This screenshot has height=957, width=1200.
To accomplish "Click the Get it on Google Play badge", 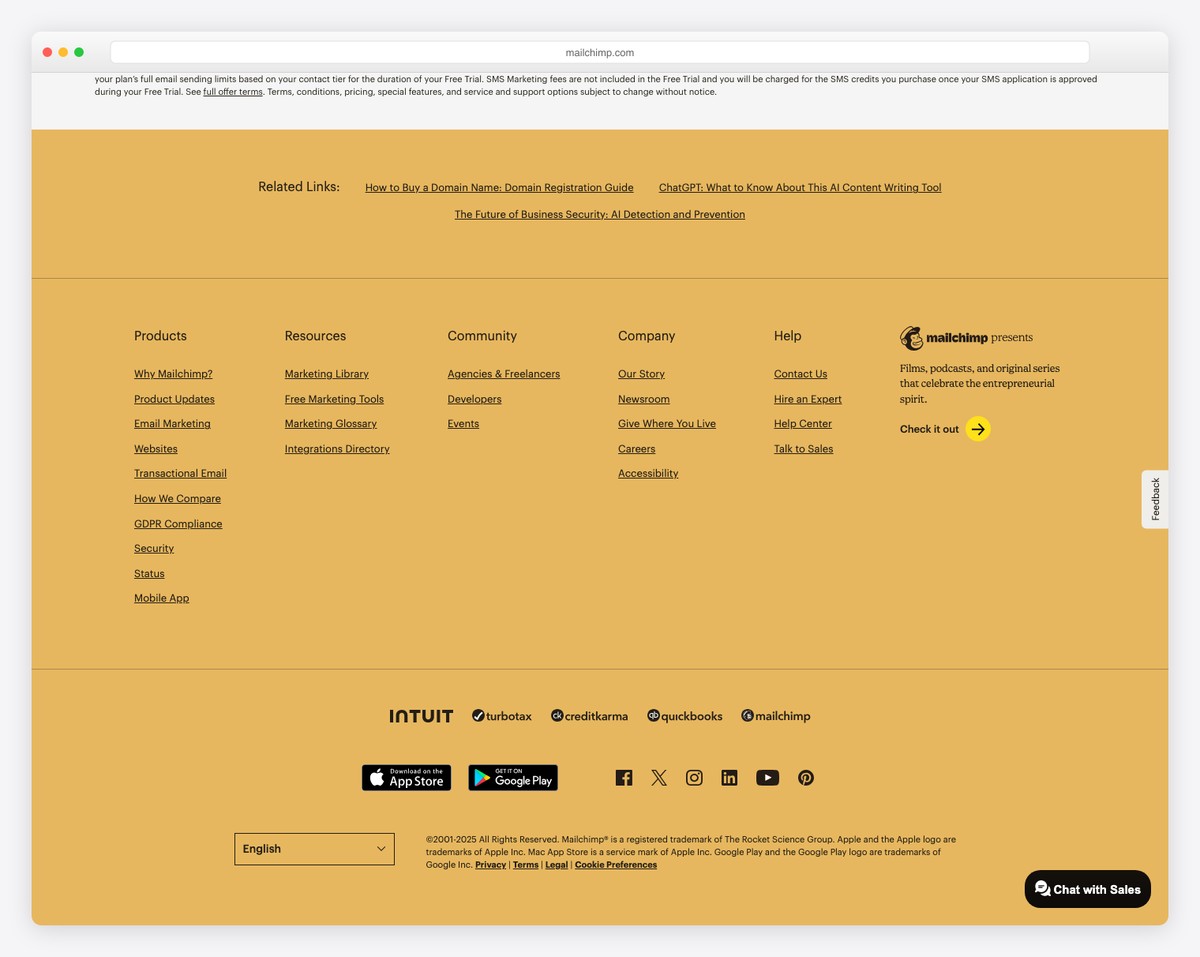I will pyautogui.click(x=512, y=777).
